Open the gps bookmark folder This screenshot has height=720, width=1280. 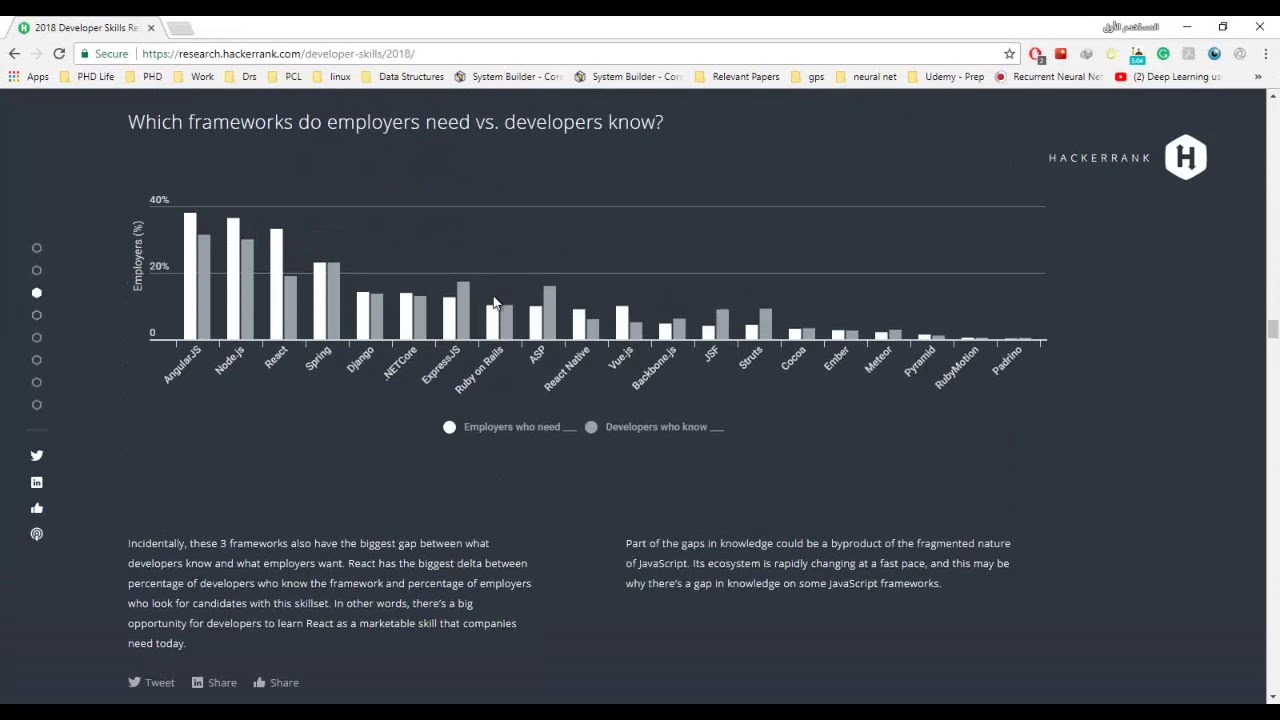(x=808, y=76)
